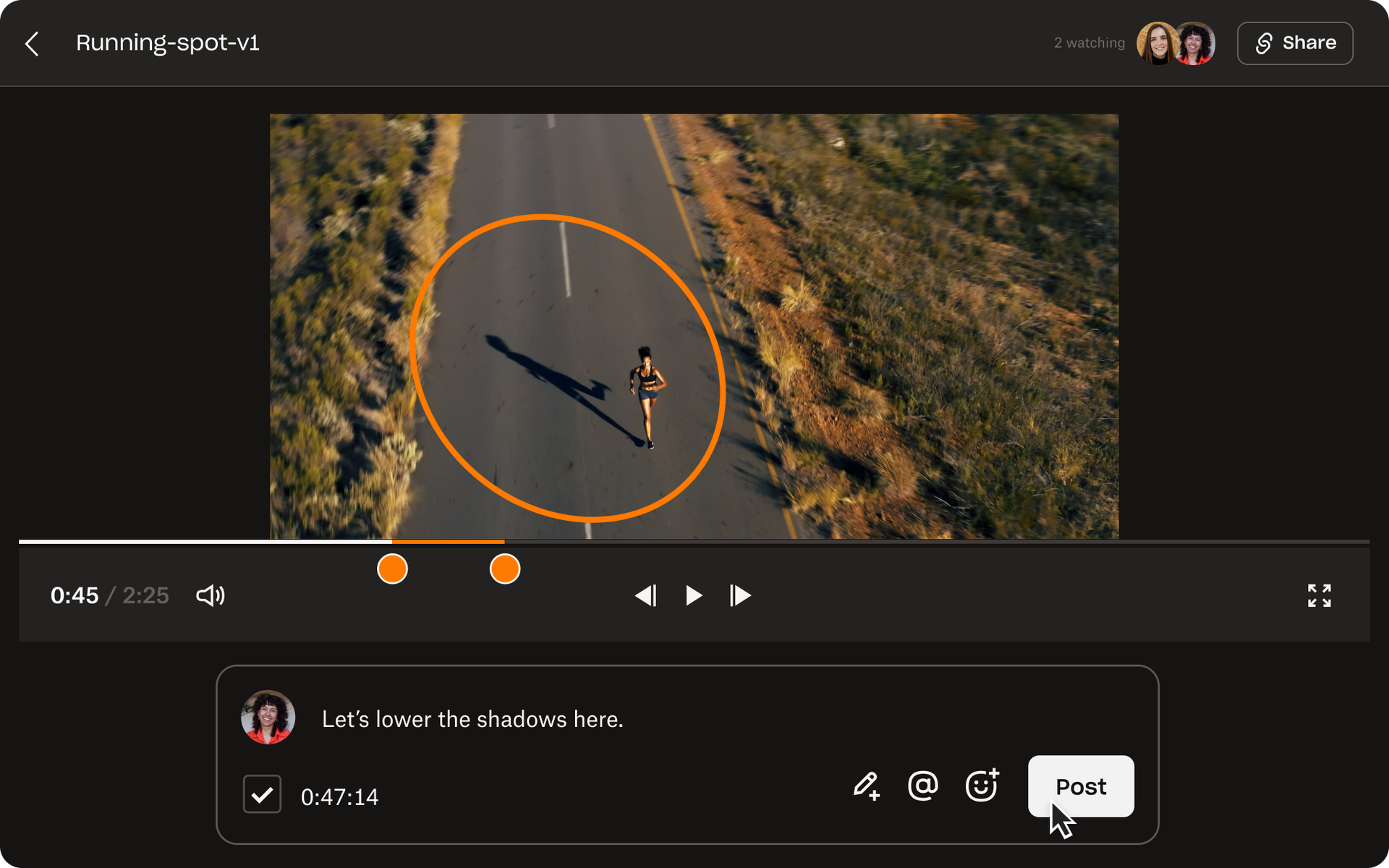Step forward one frame
The image size is (1389, 868).
tap(740, 595)
